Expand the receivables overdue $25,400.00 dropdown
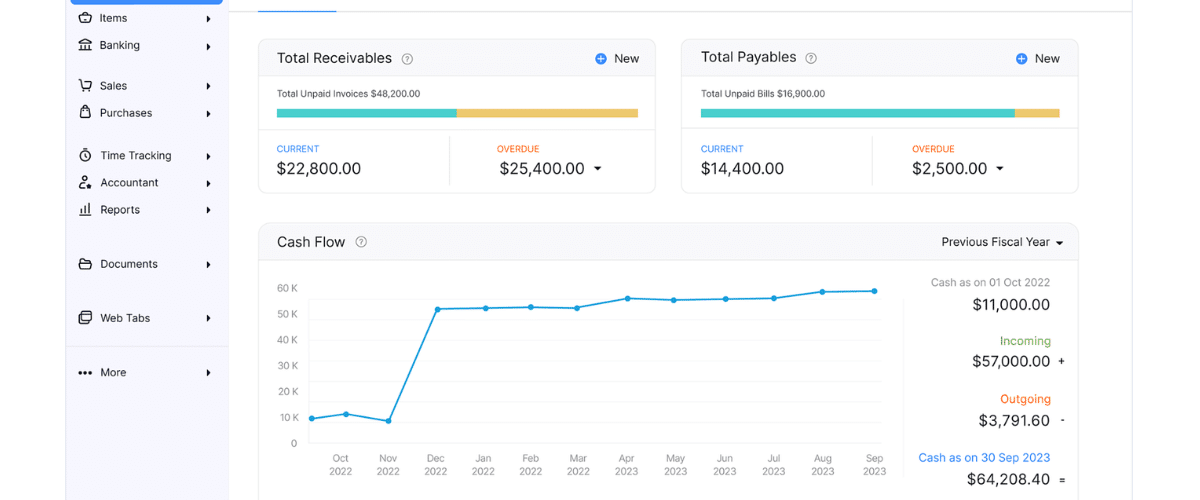Screen dimensions: 1200x500 pyautogui.click(x=597, y=169)
